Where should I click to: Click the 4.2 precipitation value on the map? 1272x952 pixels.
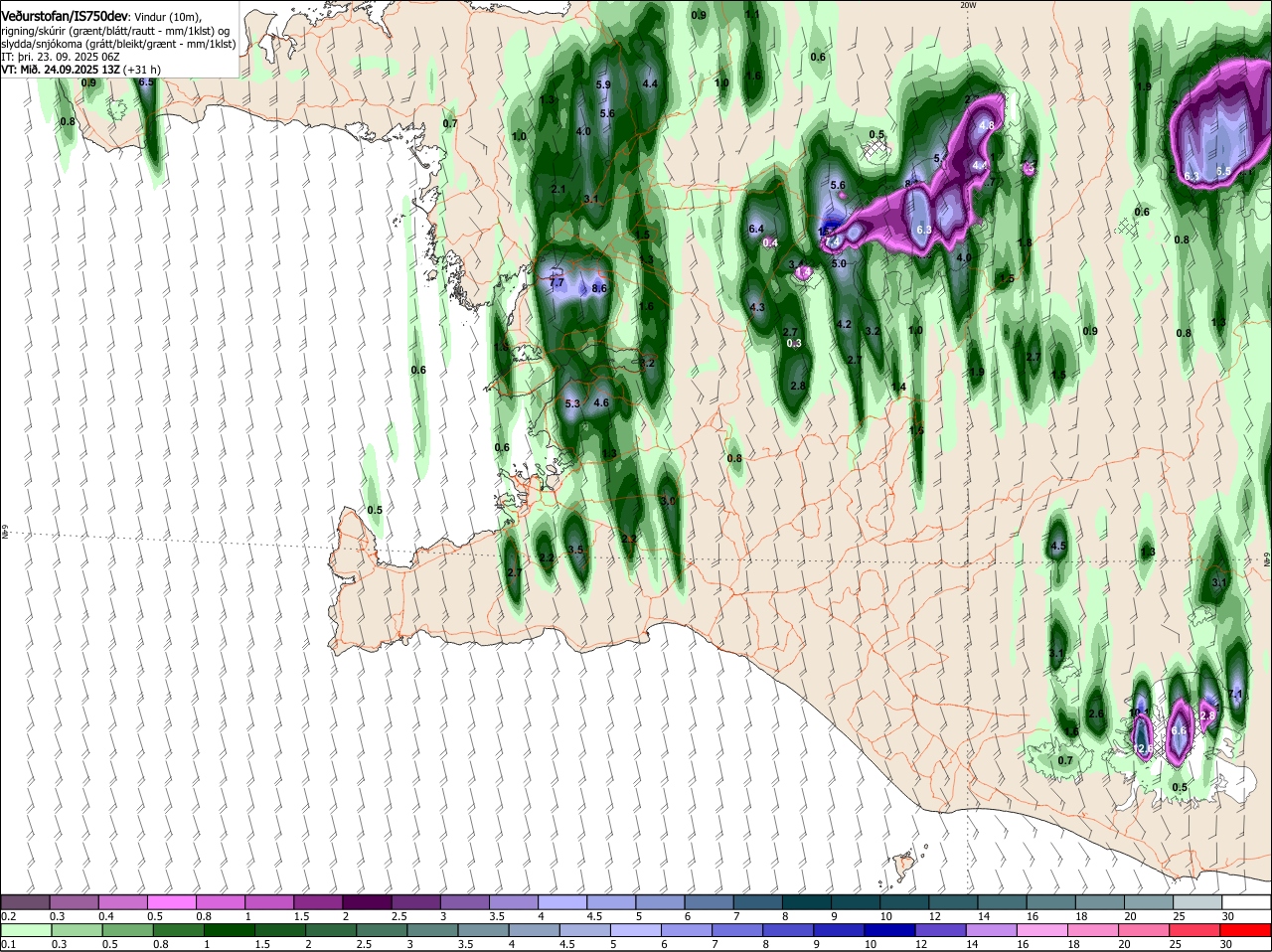[845, 325]
